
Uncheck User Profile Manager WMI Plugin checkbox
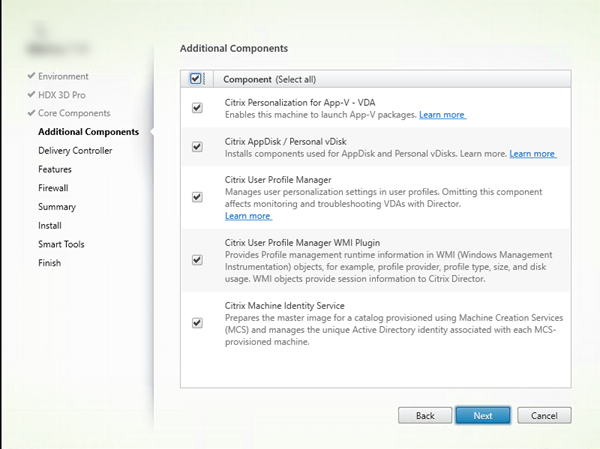(x=196, y=260)
